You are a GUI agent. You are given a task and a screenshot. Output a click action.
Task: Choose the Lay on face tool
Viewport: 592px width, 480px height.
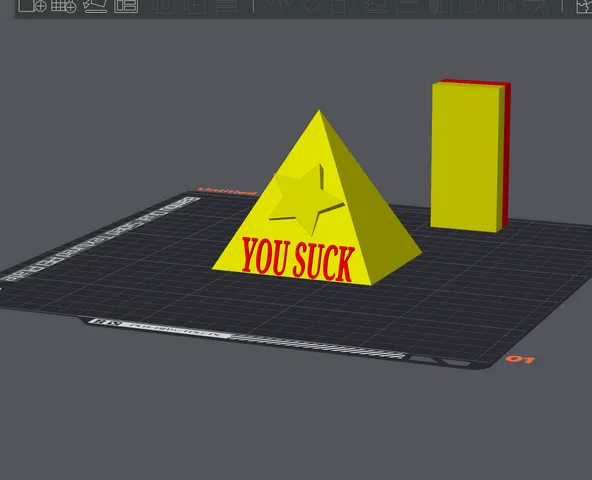(x=375, y=6)
